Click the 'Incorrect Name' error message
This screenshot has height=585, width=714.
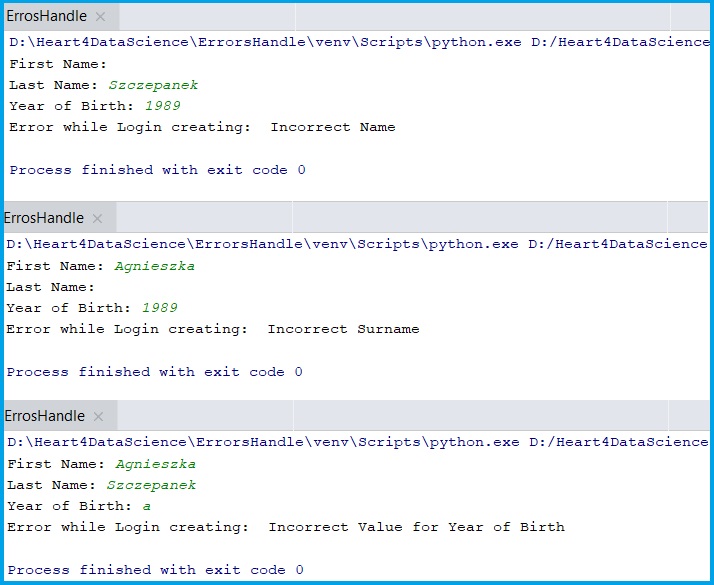coord(332,127)
